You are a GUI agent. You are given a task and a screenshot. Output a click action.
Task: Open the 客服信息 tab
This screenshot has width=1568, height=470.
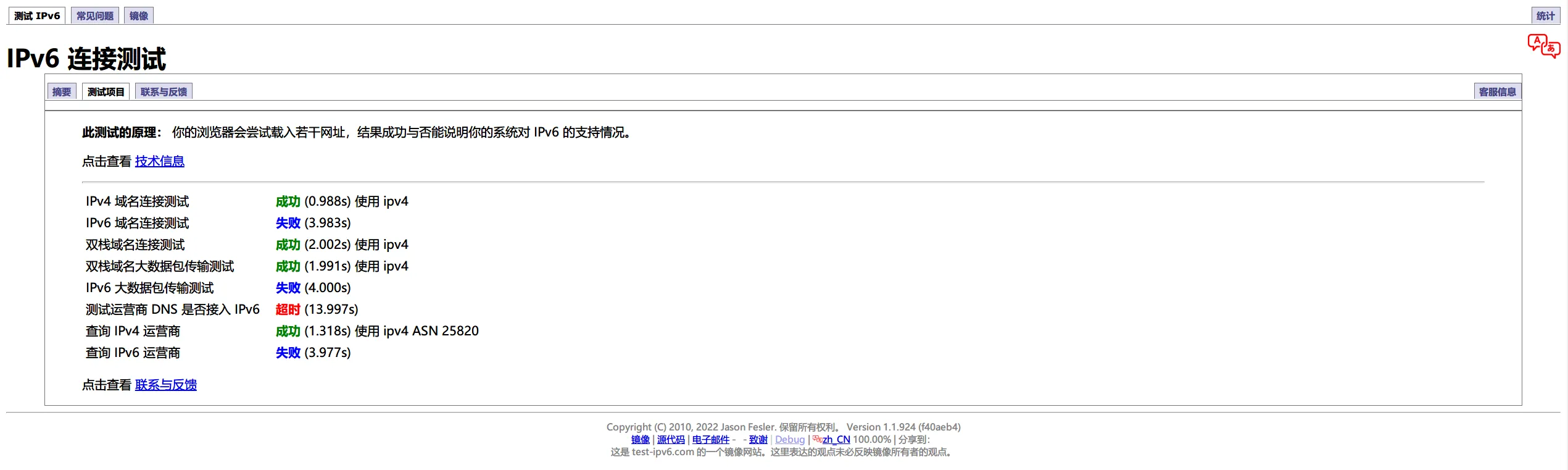pyautogui.click(x=1497, y=92)
